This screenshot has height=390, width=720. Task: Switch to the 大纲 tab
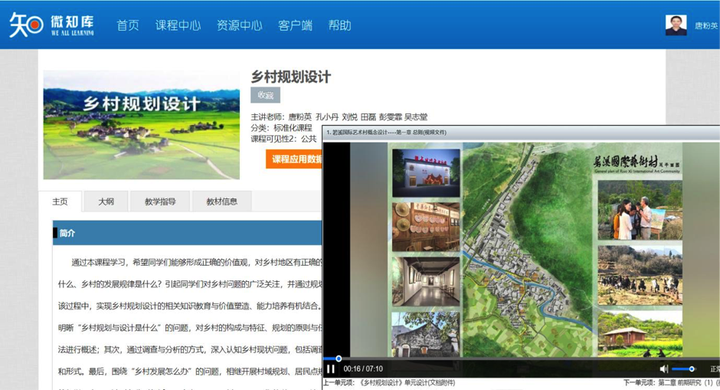(x=106, y=201)
